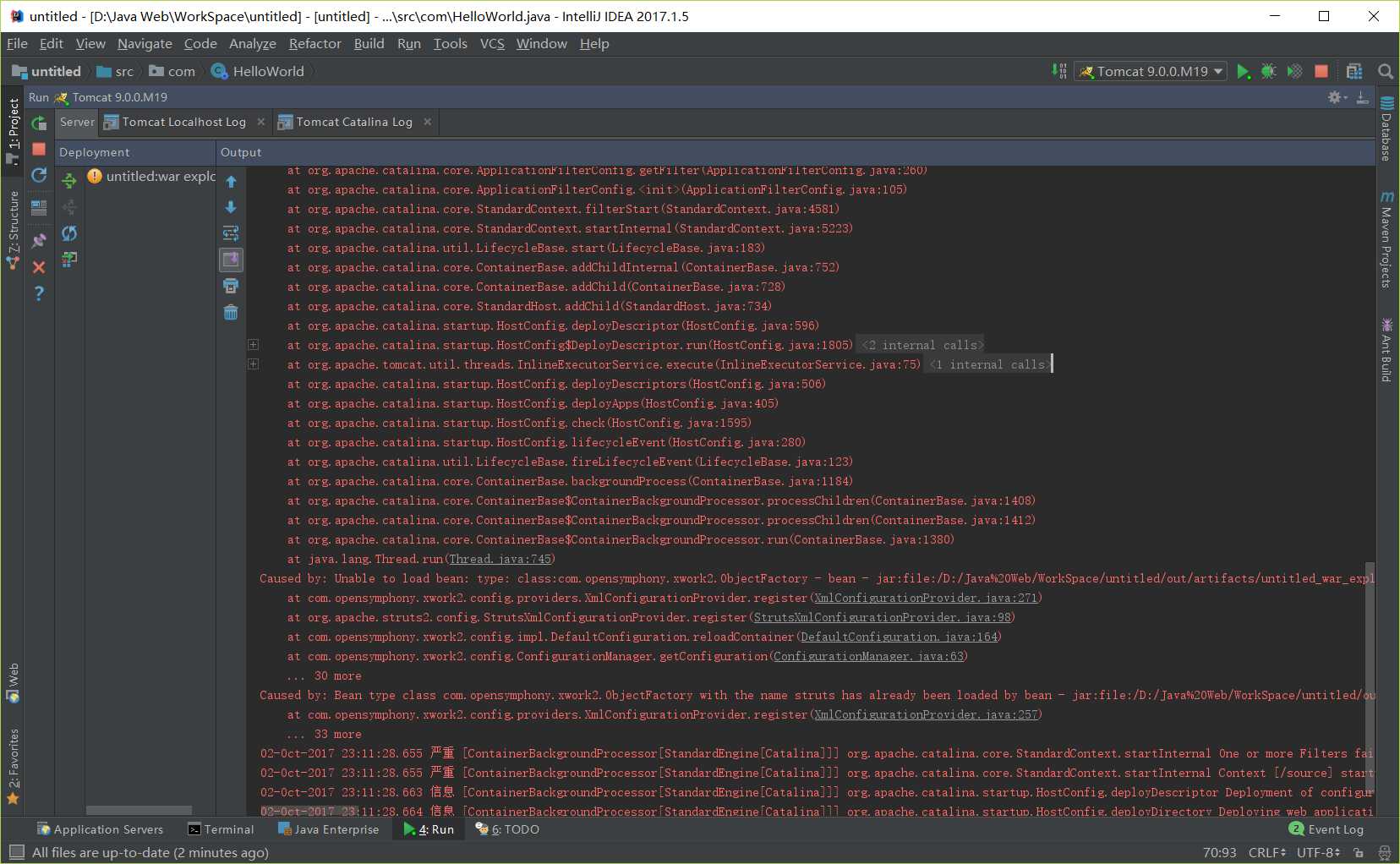The width and height of the screenshot is (1400, 864).
Task: Click the HelloWorld breadcrumb
Action: point(258,72)
